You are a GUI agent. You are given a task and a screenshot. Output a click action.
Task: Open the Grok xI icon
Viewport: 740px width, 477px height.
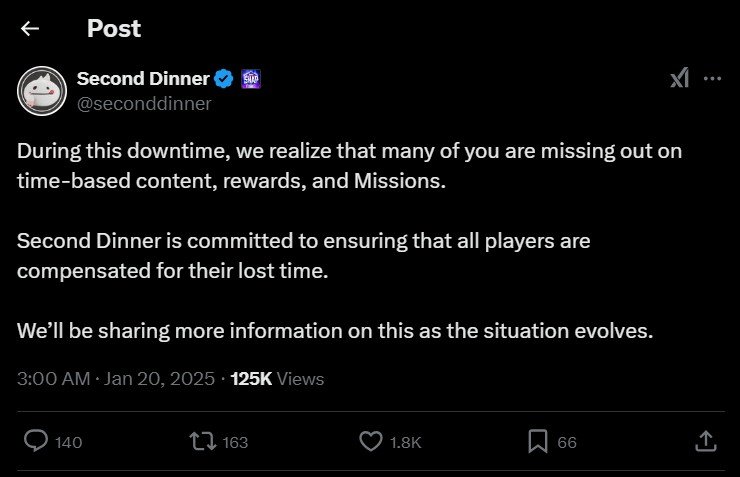[680, 78]
